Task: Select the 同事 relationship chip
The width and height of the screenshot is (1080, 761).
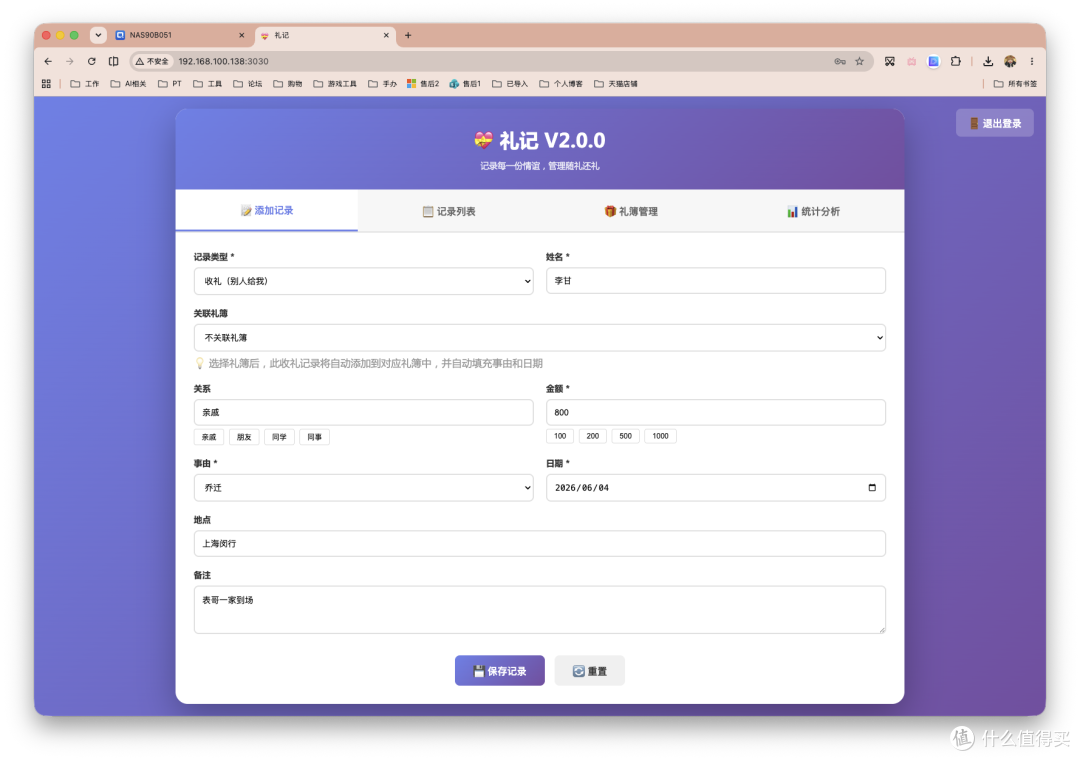Action: [x=314, y=437]
